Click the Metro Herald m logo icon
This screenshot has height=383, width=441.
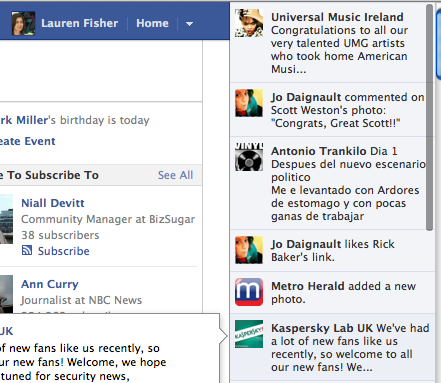click(249, 292)
